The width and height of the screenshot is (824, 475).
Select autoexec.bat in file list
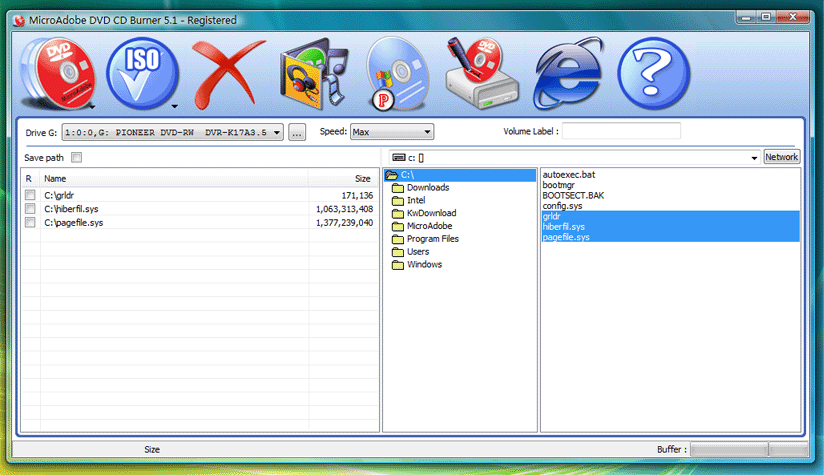569,174
